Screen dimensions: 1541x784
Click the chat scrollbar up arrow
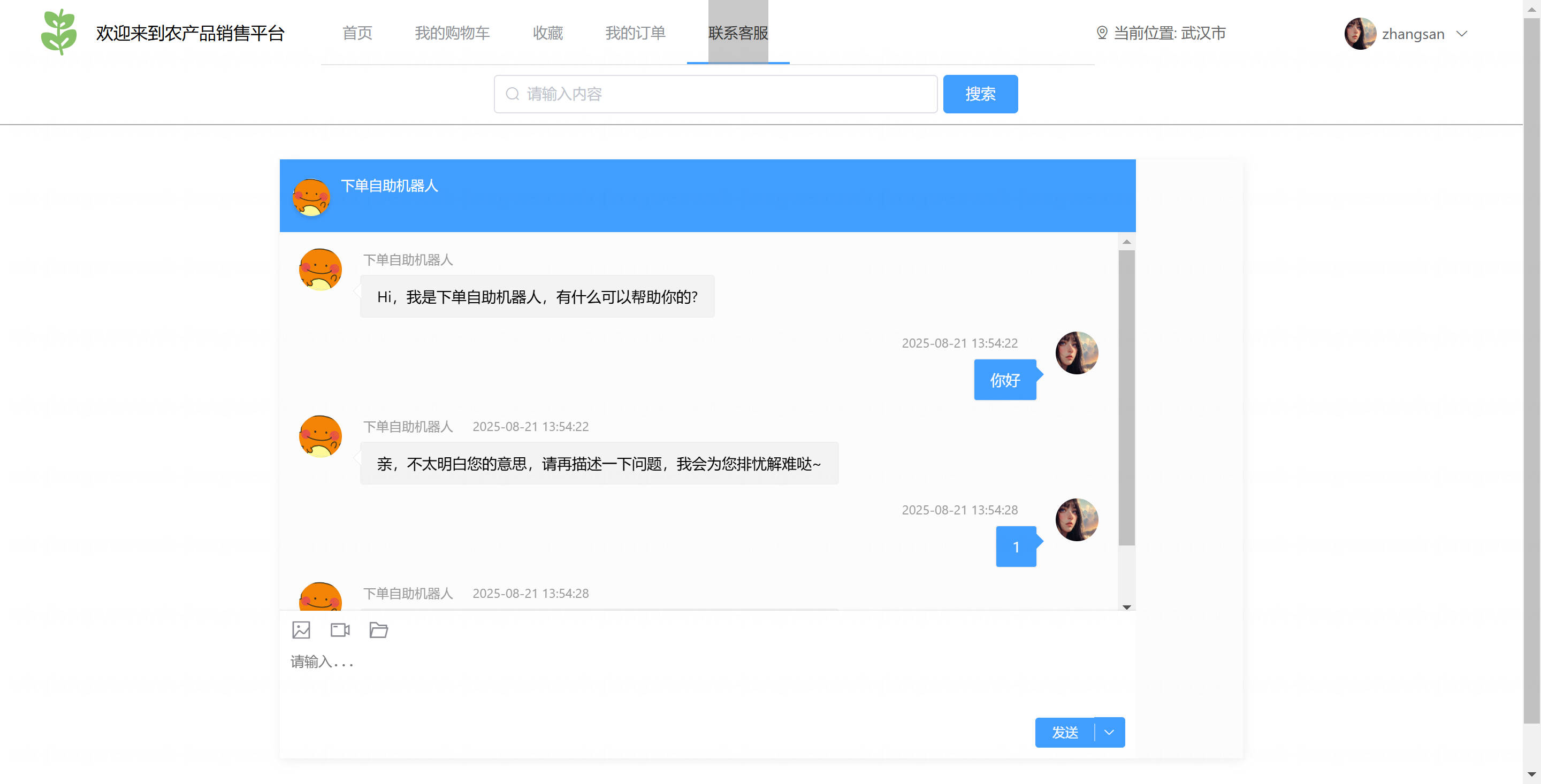(1126, 242)
